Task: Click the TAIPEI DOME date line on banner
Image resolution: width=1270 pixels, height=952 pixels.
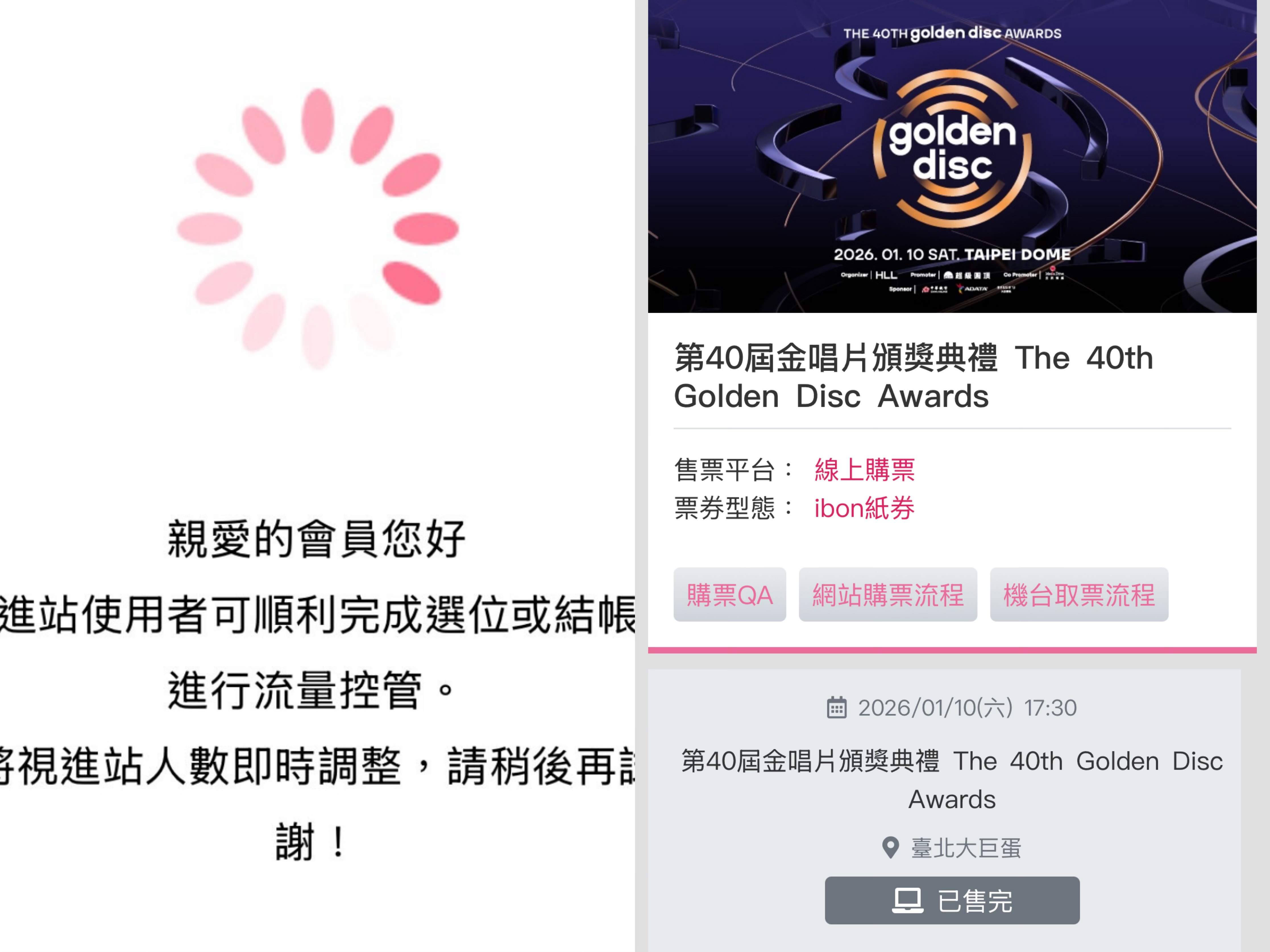Action: (x=952, y=254)
